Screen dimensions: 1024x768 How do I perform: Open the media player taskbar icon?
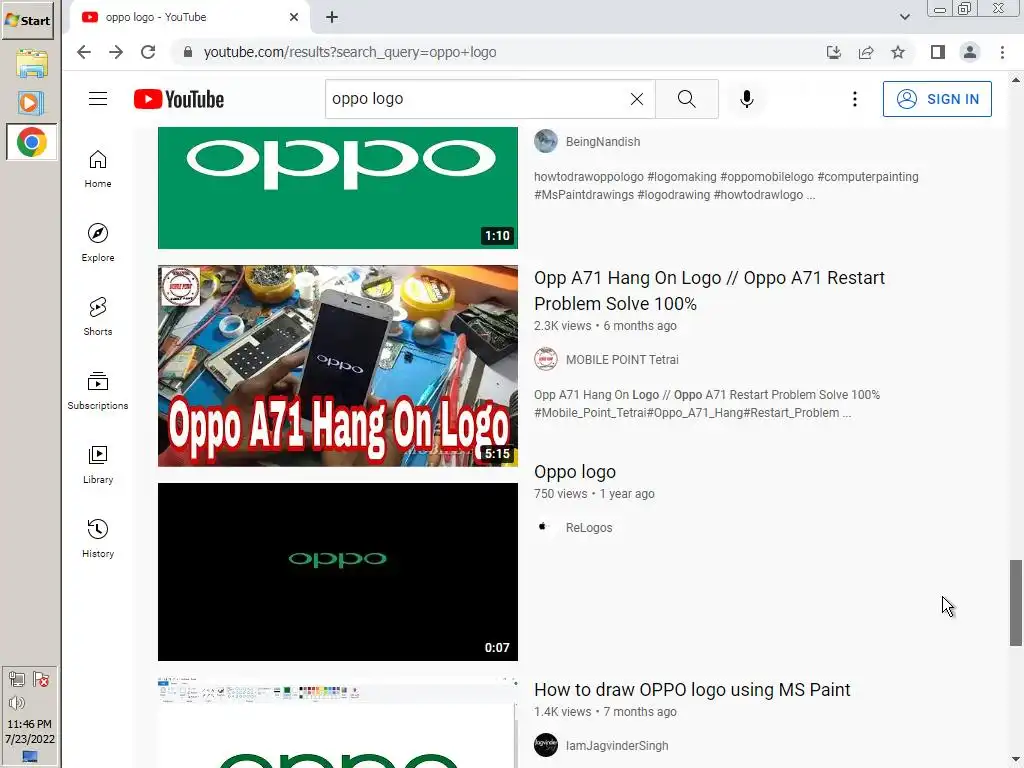(x=30, y=103)
